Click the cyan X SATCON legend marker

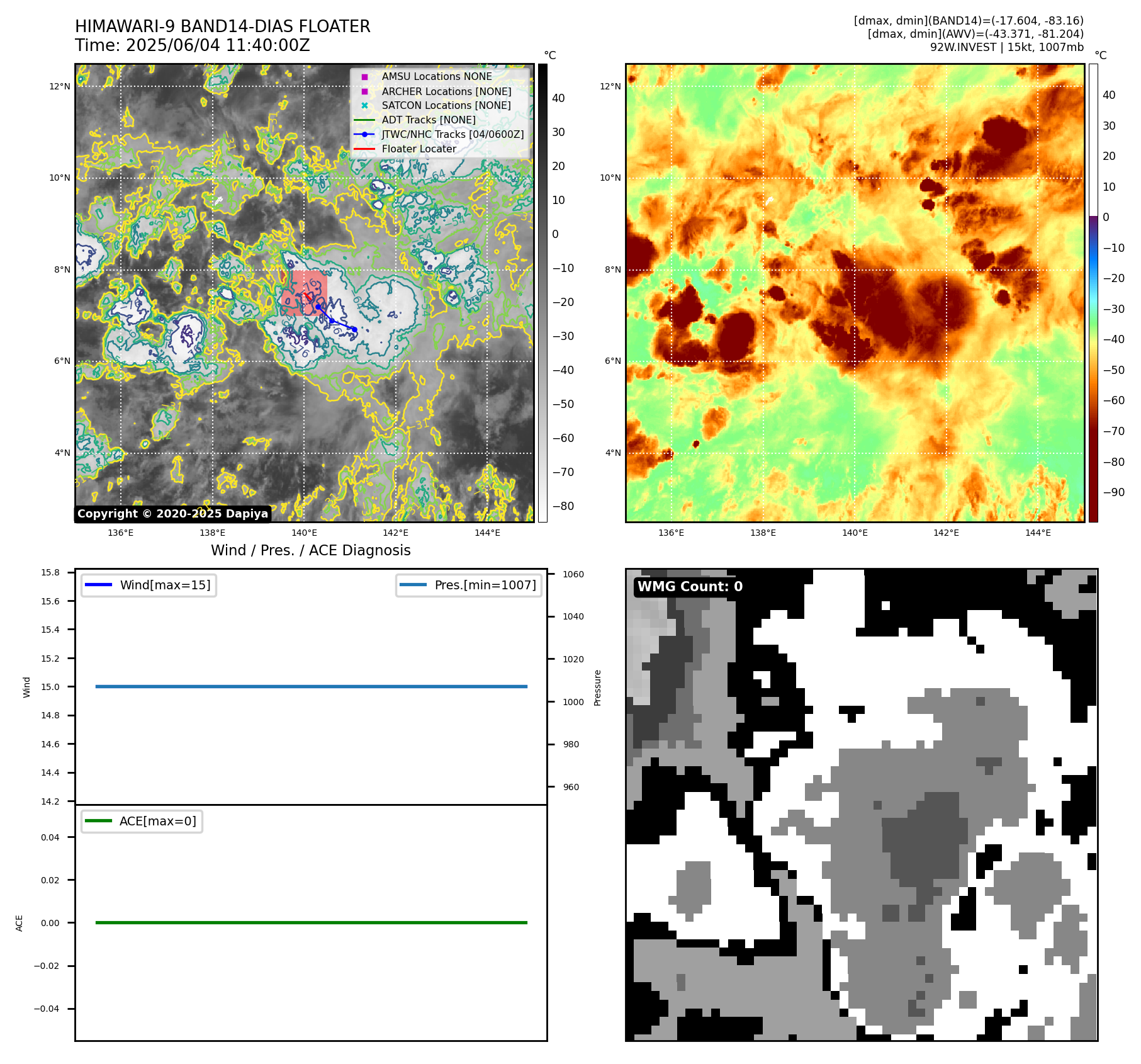click(364, 106)
